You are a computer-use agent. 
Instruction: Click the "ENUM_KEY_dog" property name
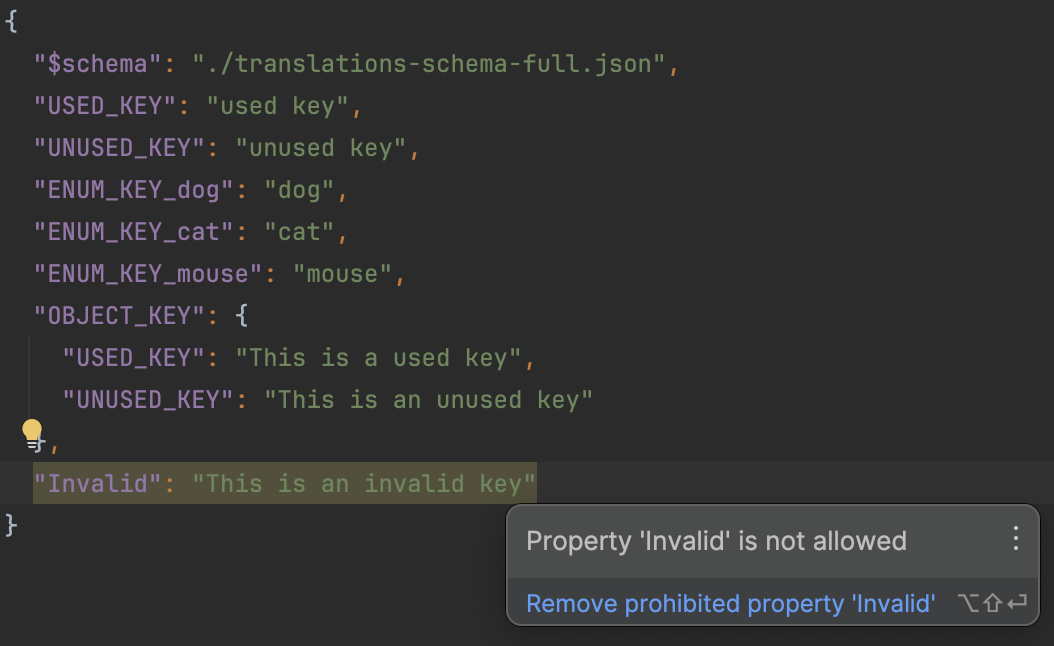pos(130,189)
